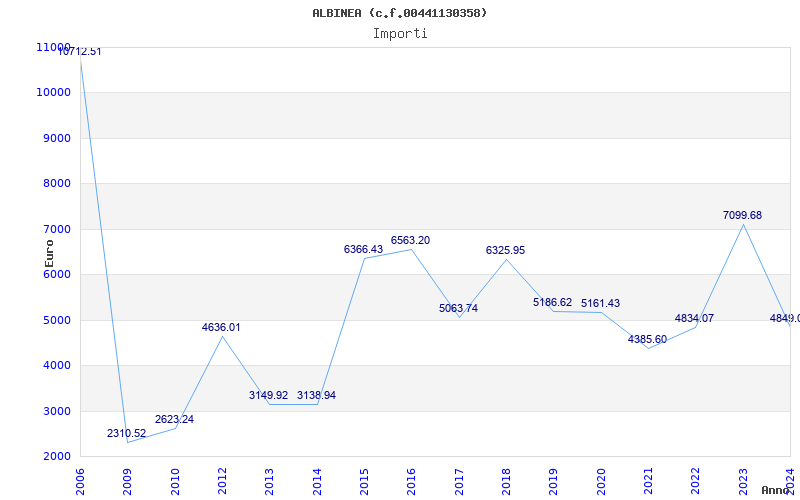Click the 4000 y-axis tick label
The height and width of the screenshot is (500, 800).
pos(56,366)
